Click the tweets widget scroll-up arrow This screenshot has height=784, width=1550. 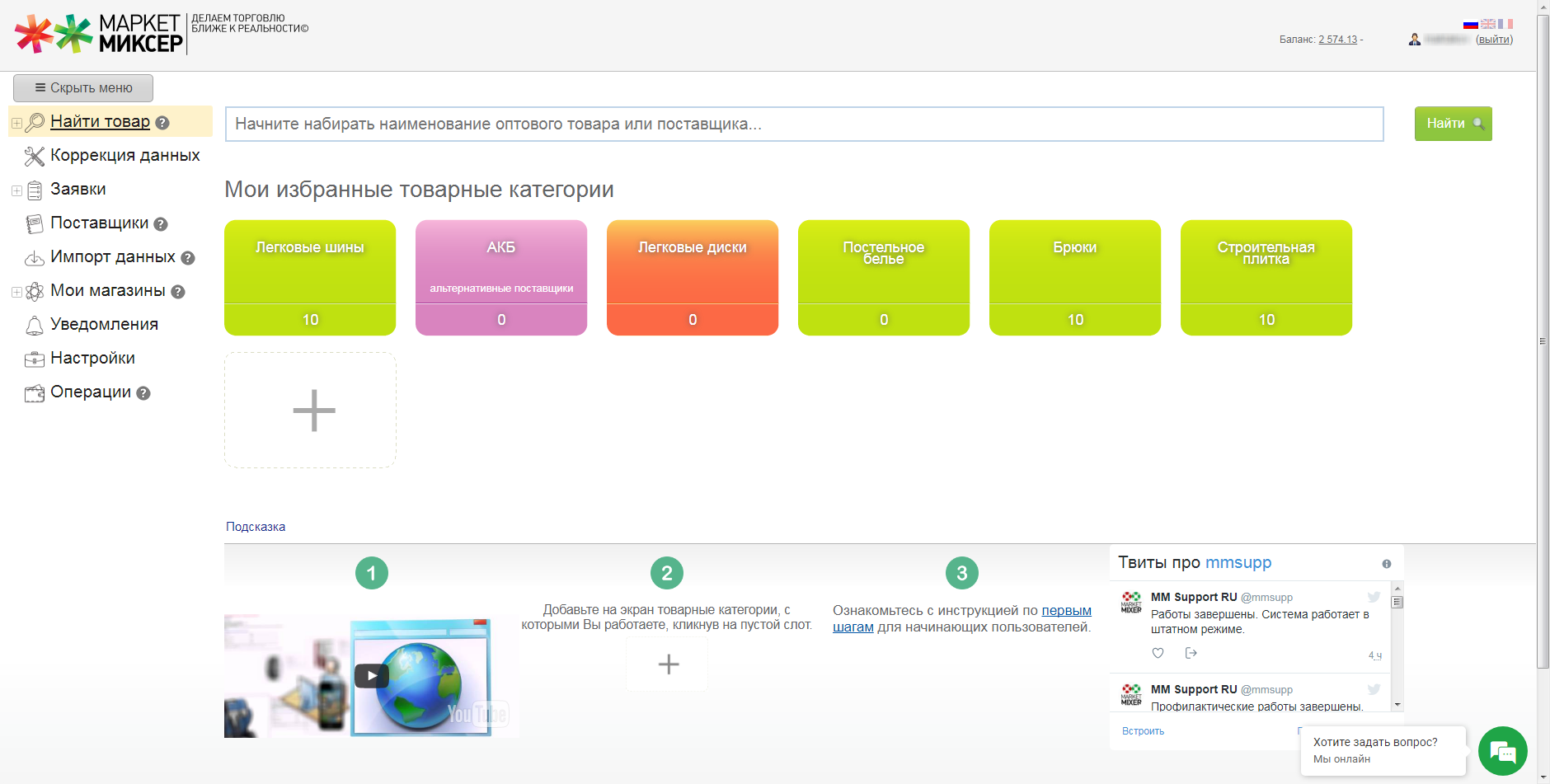tap(1397, 588)
